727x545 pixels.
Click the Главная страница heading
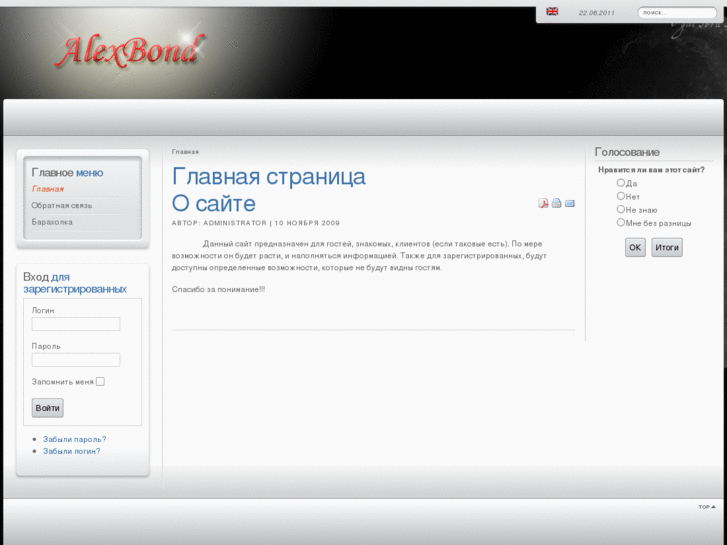(x=268, y=177)
